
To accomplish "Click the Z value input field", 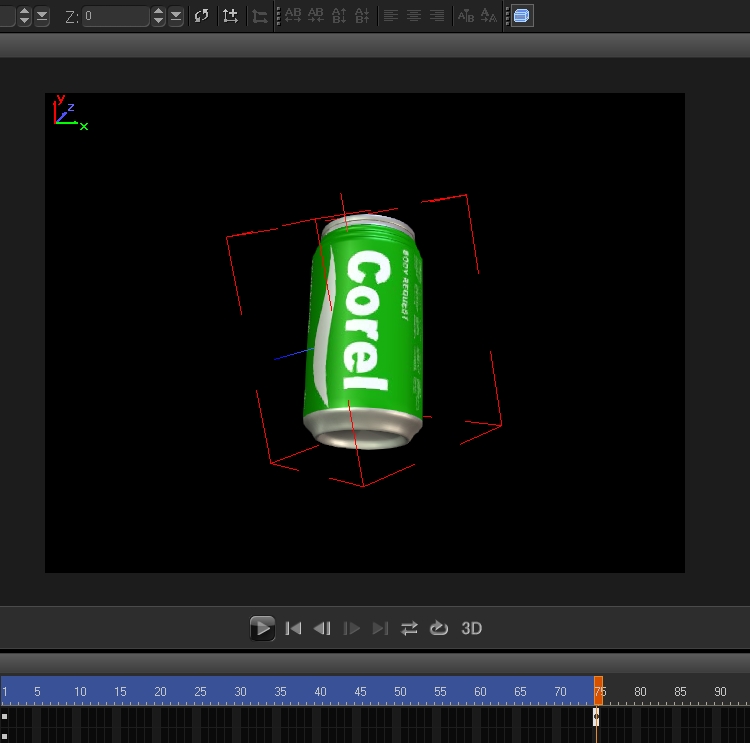I will tap(115, 16).
